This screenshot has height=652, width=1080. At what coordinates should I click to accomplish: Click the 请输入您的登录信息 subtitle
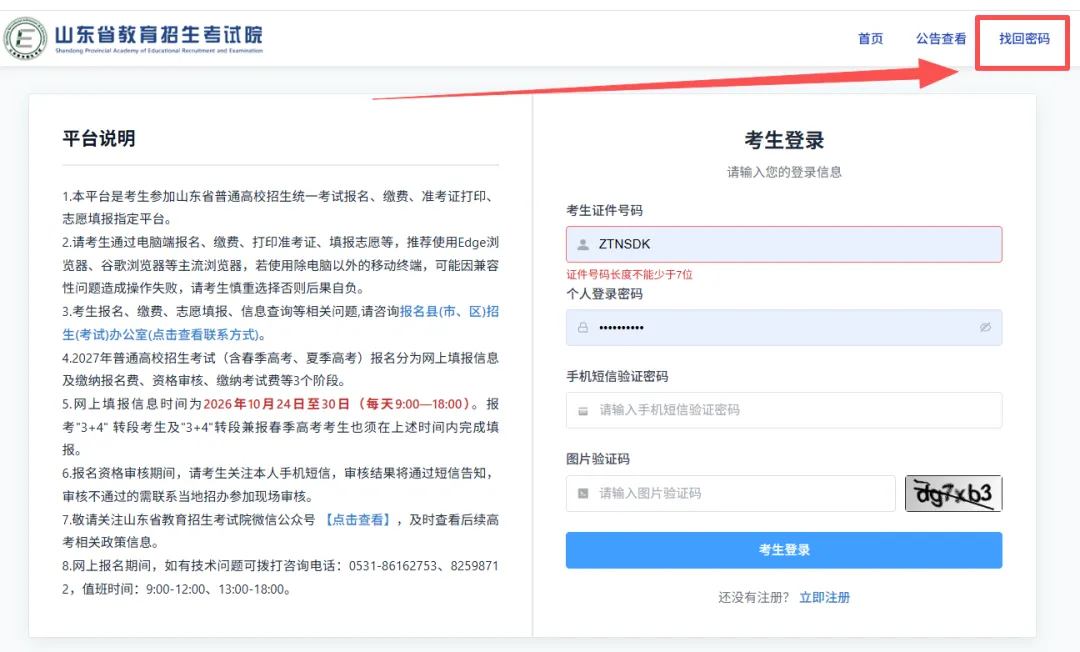pos(784,172)
